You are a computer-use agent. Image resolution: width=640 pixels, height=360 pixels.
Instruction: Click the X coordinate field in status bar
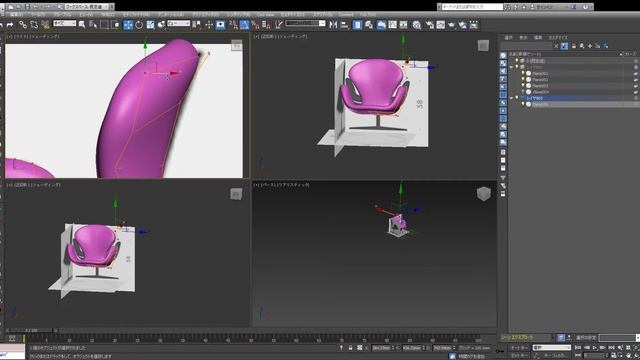coord(382,348)
